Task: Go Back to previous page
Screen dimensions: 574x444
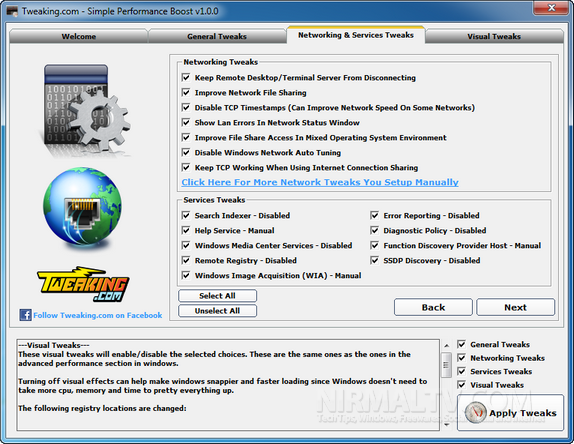Action: pyautogui.click(x=433, y=307)
